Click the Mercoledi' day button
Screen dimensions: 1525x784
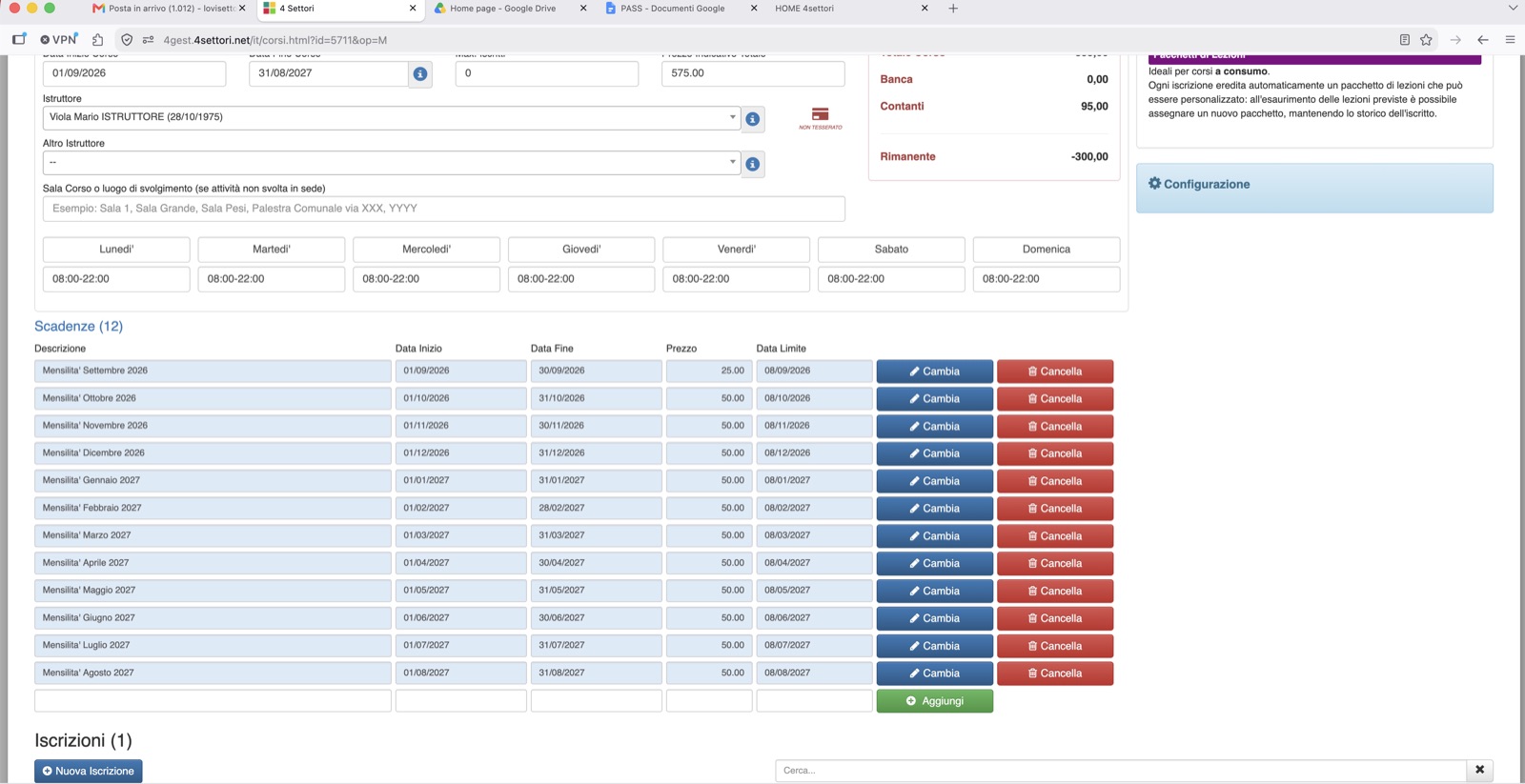coord(426,250)
